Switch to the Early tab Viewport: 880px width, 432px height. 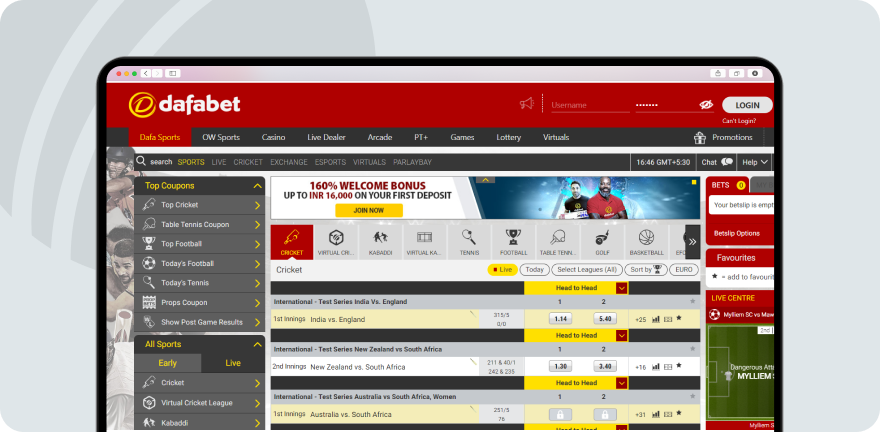pyautogui.click(x=167, y=363)
